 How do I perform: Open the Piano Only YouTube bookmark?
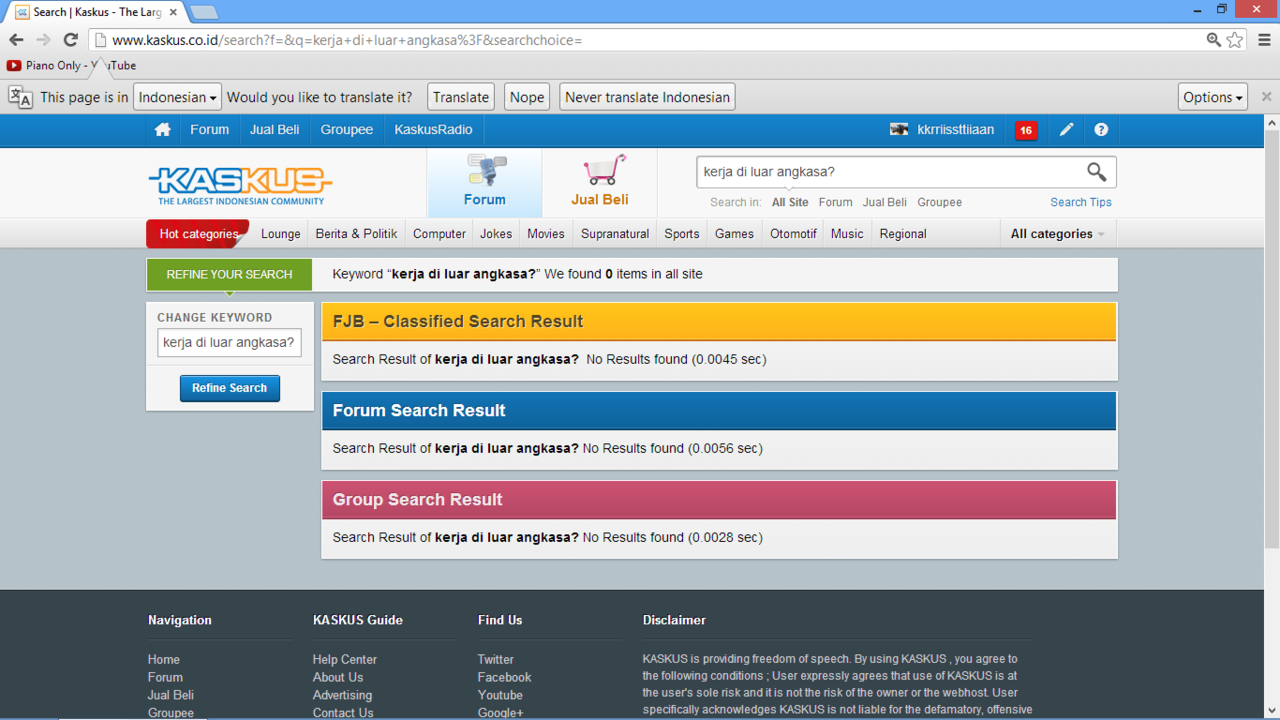[x=71, y=65]
